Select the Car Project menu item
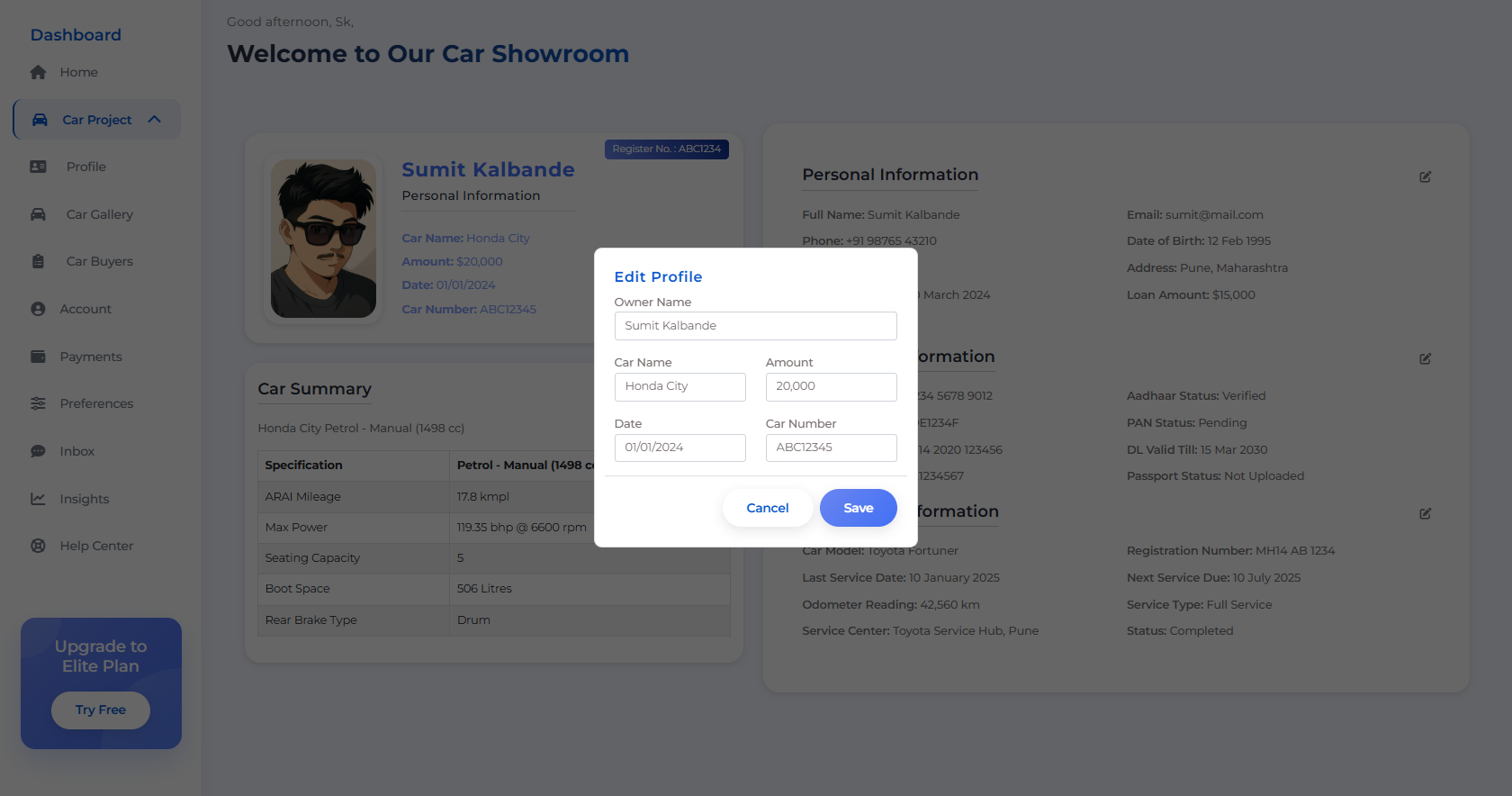Viewport: 1512px width, 796px height. click(x=96, y=120)
